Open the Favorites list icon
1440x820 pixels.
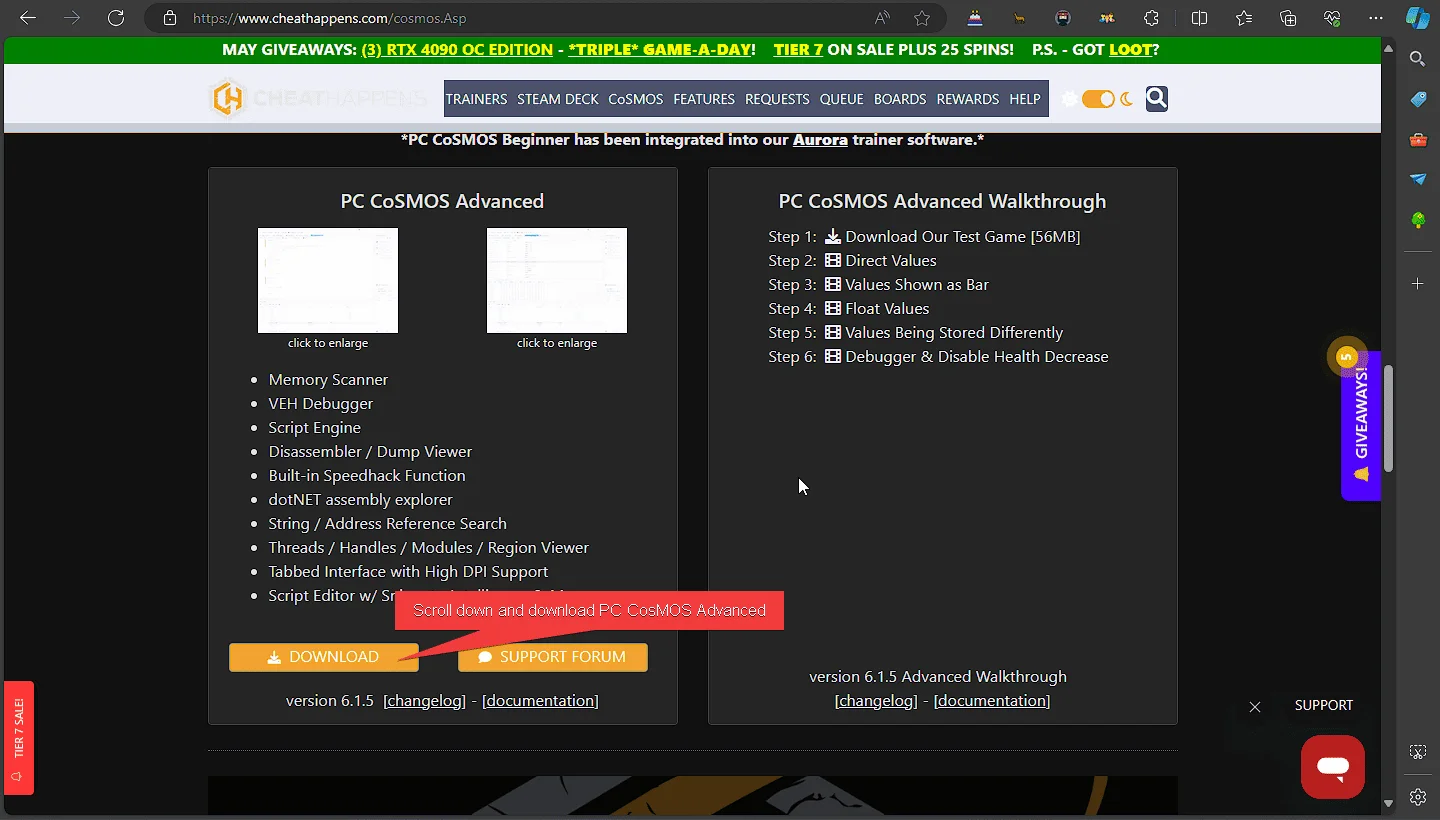pyautogui.click(x=1243, y=18)
